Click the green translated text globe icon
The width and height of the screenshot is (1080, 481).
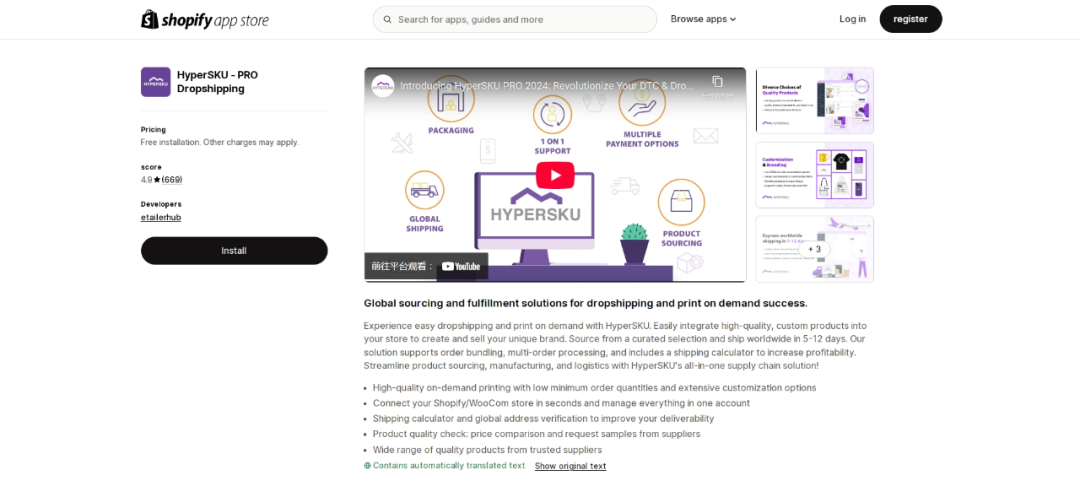(x=367, y=466)
